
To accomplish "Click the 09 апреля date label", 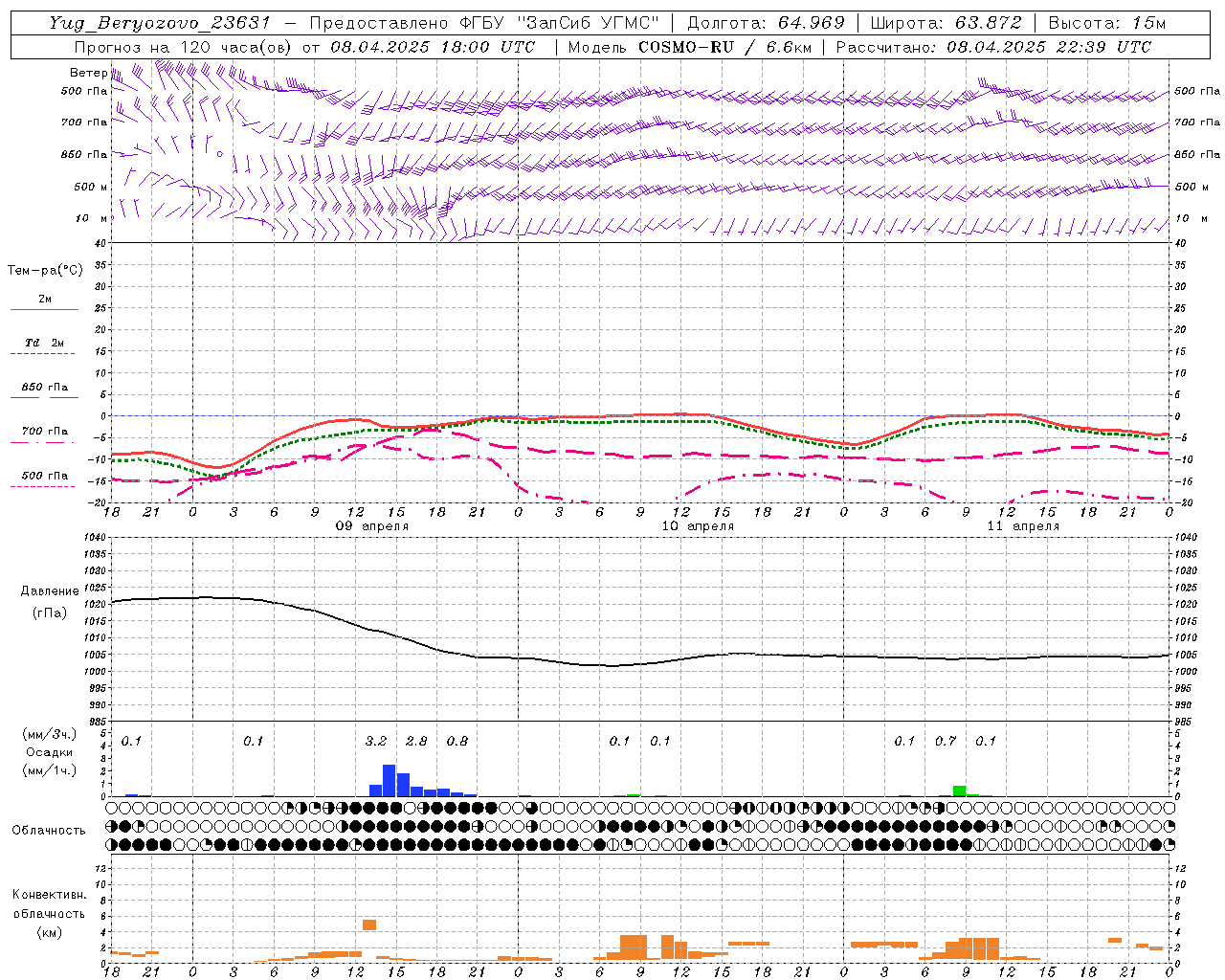I will point(371,526).
